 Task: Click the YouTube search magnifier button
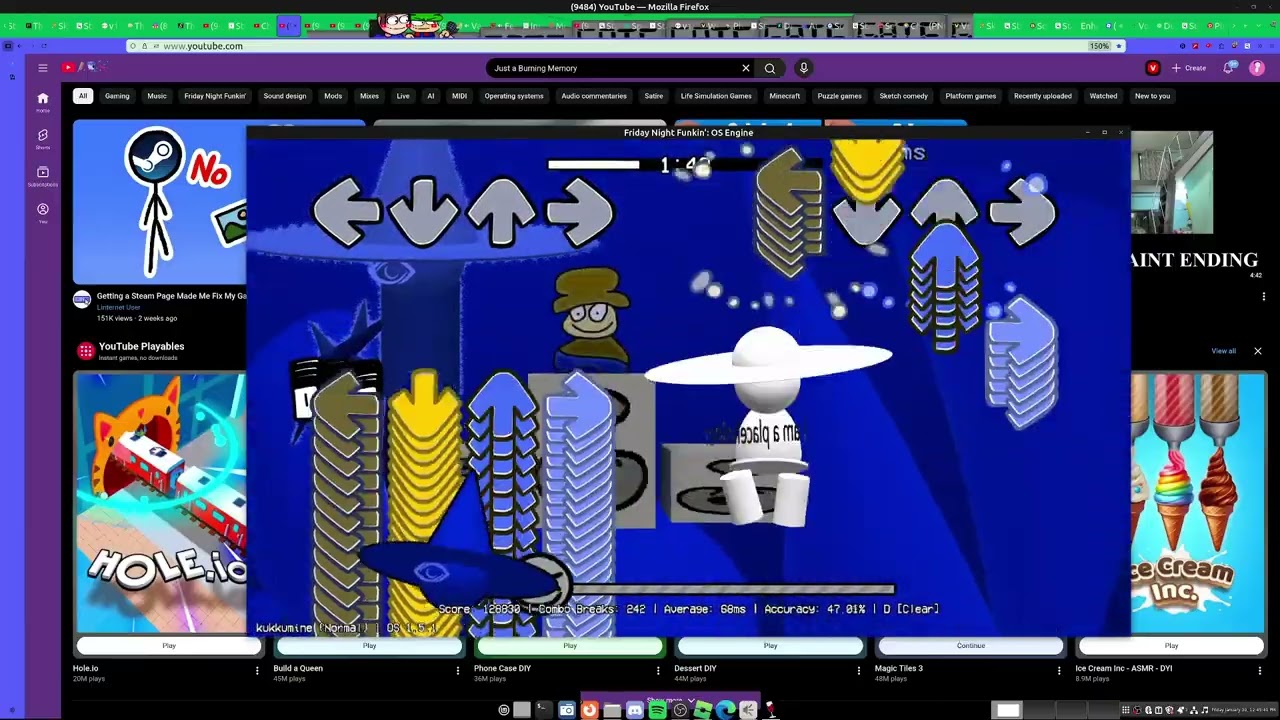pyautogui.click(x=770, y=68)
